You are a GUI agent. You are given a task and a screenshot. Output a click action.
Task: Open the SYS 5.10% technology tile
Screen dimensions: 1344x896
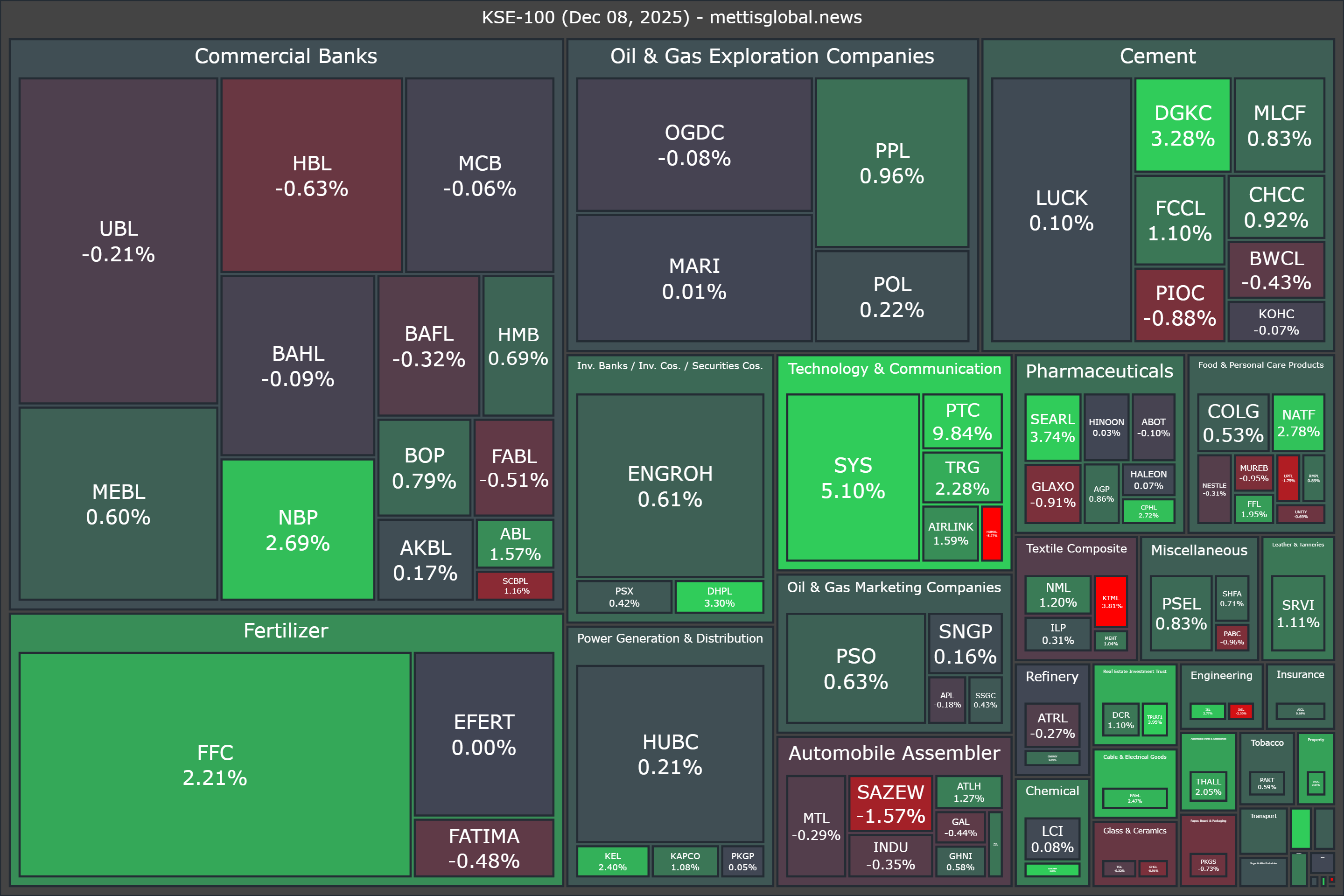[x=853, y=478]
